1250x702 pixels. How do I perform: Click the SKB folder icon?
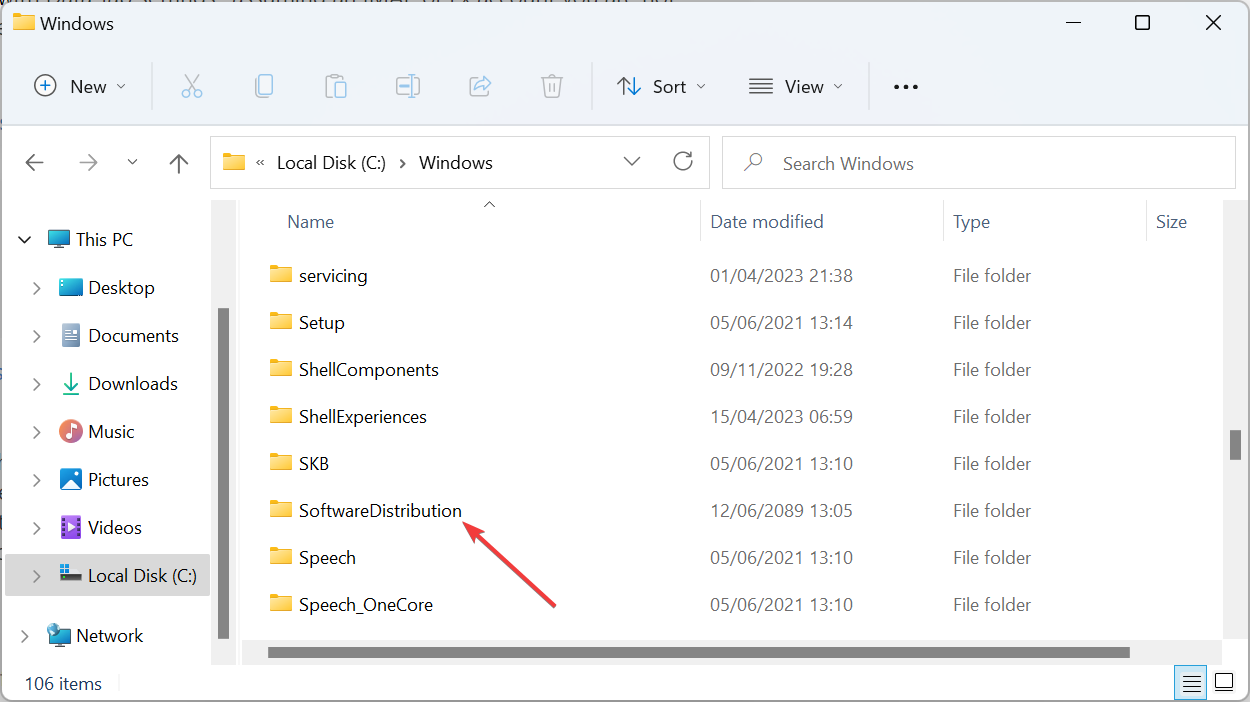280,462
